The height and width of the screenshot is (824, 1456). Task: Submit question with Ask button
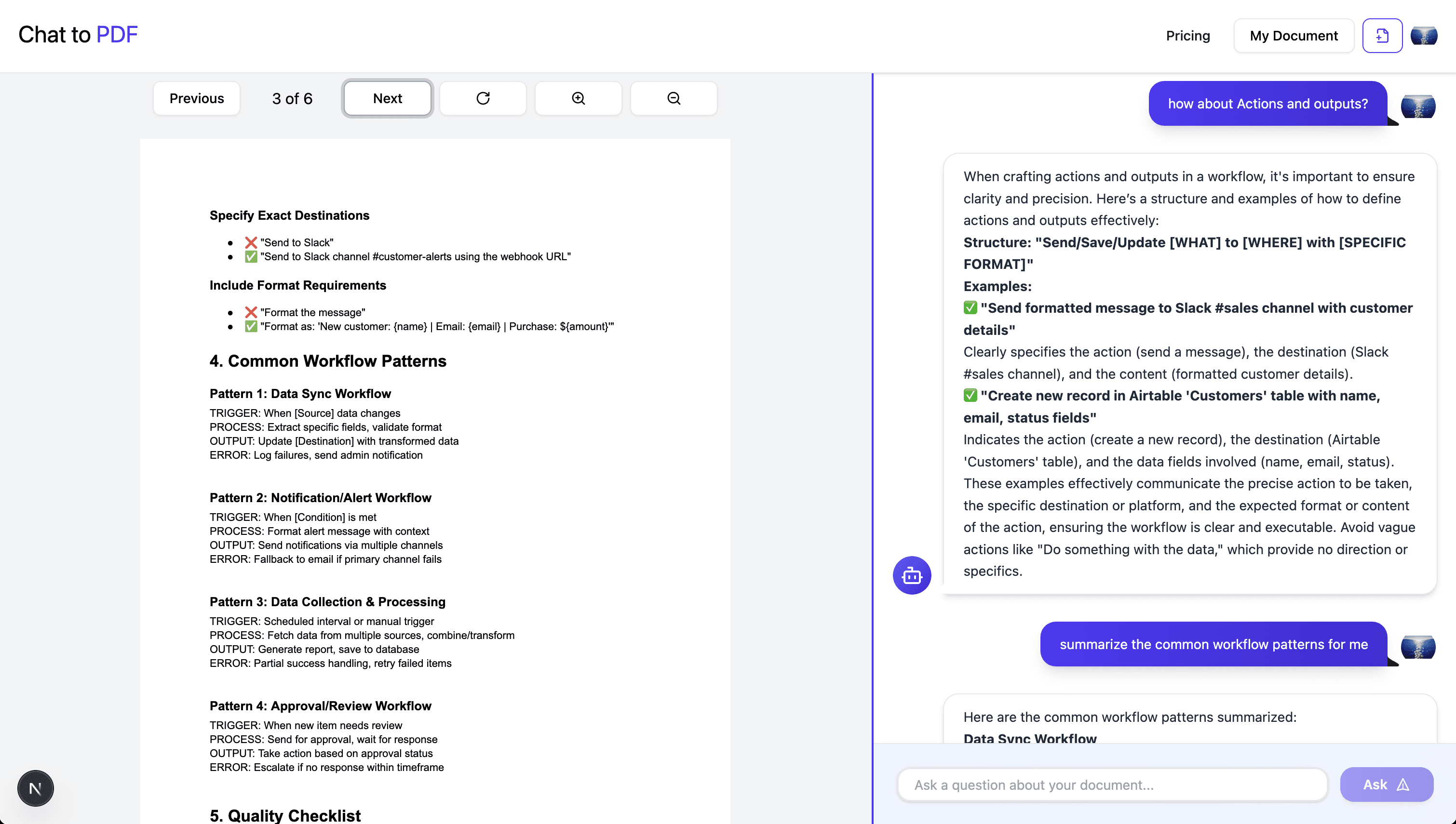point(1387,784)
